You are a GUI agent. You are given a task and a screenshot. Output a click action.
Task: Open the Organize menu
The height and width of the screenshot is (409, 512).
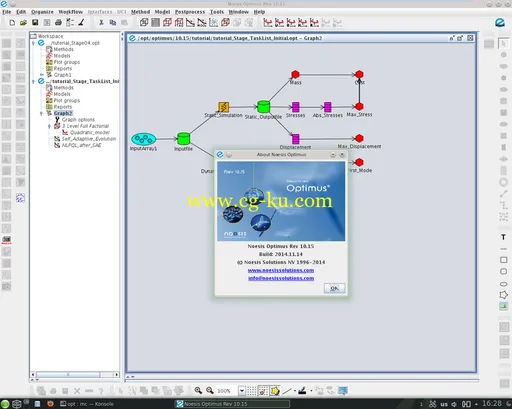(42, 12)
